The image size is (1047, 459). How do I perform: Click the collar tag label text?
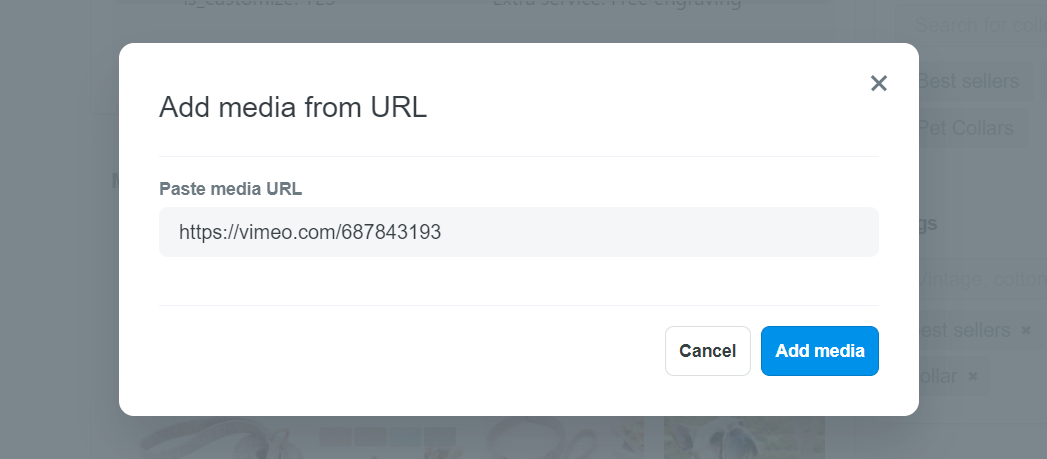pyautogui.click(x=939, y=376)
